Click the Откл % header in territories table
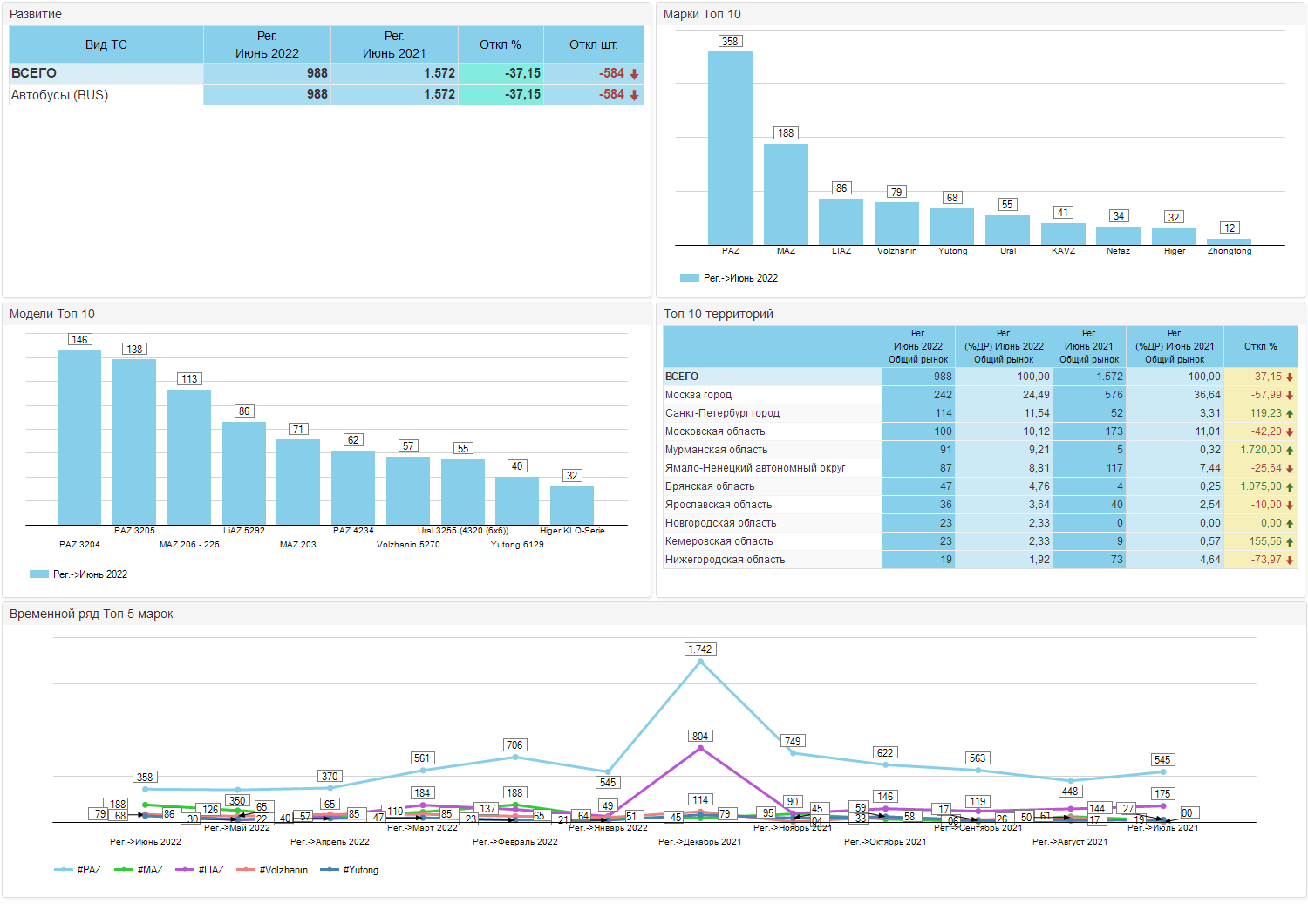 [1260, 346]
